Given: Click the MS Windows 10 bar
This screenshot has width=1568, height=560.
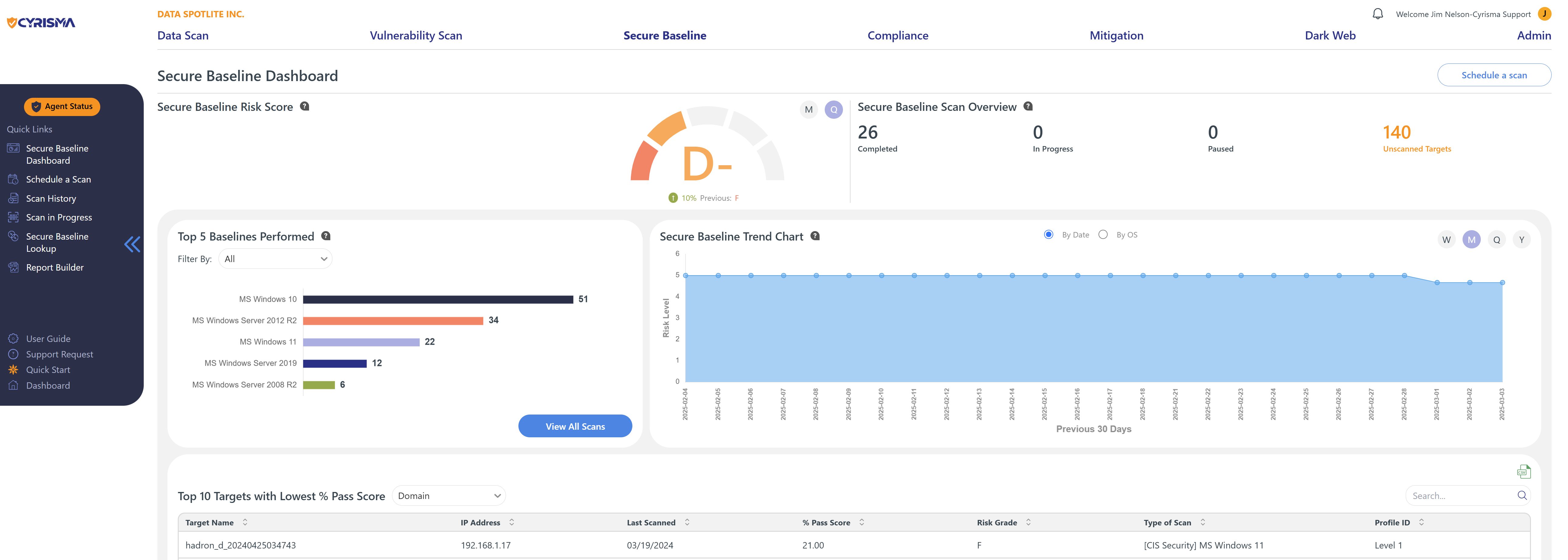Looking at the screenshot, I should coord(438,299).
